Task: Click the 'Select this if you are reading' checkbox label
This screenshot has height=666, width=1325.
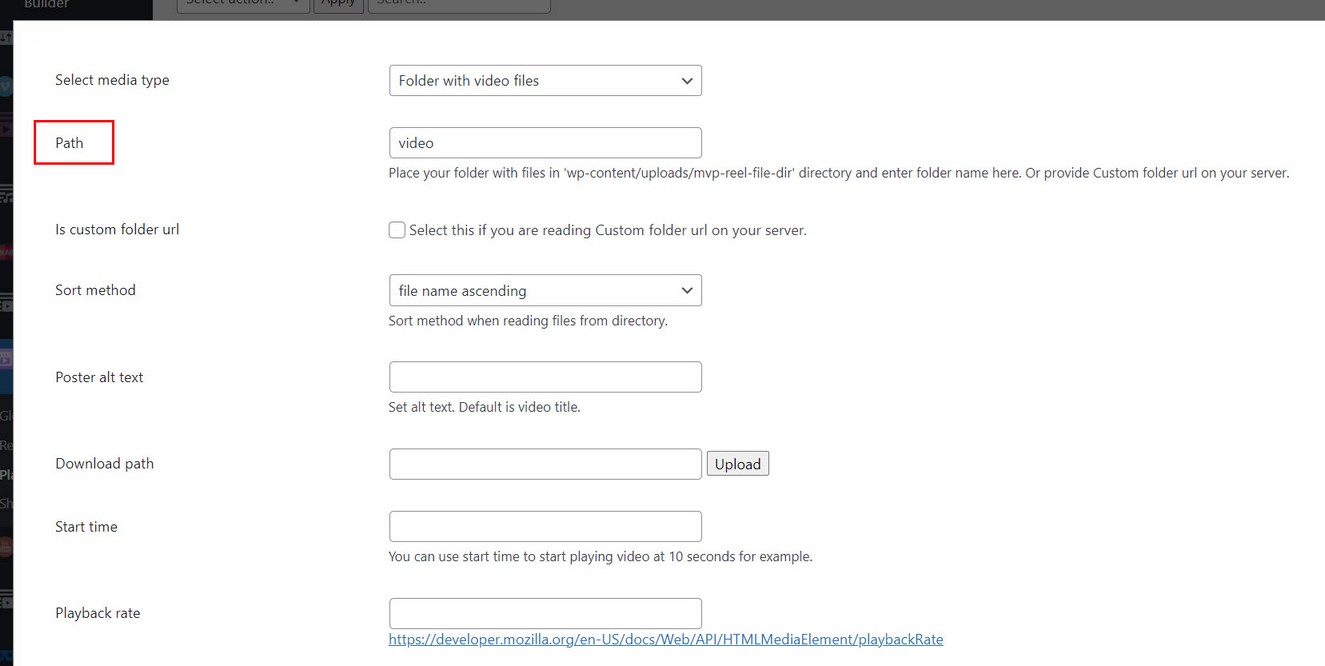Action: coord(607,230)
